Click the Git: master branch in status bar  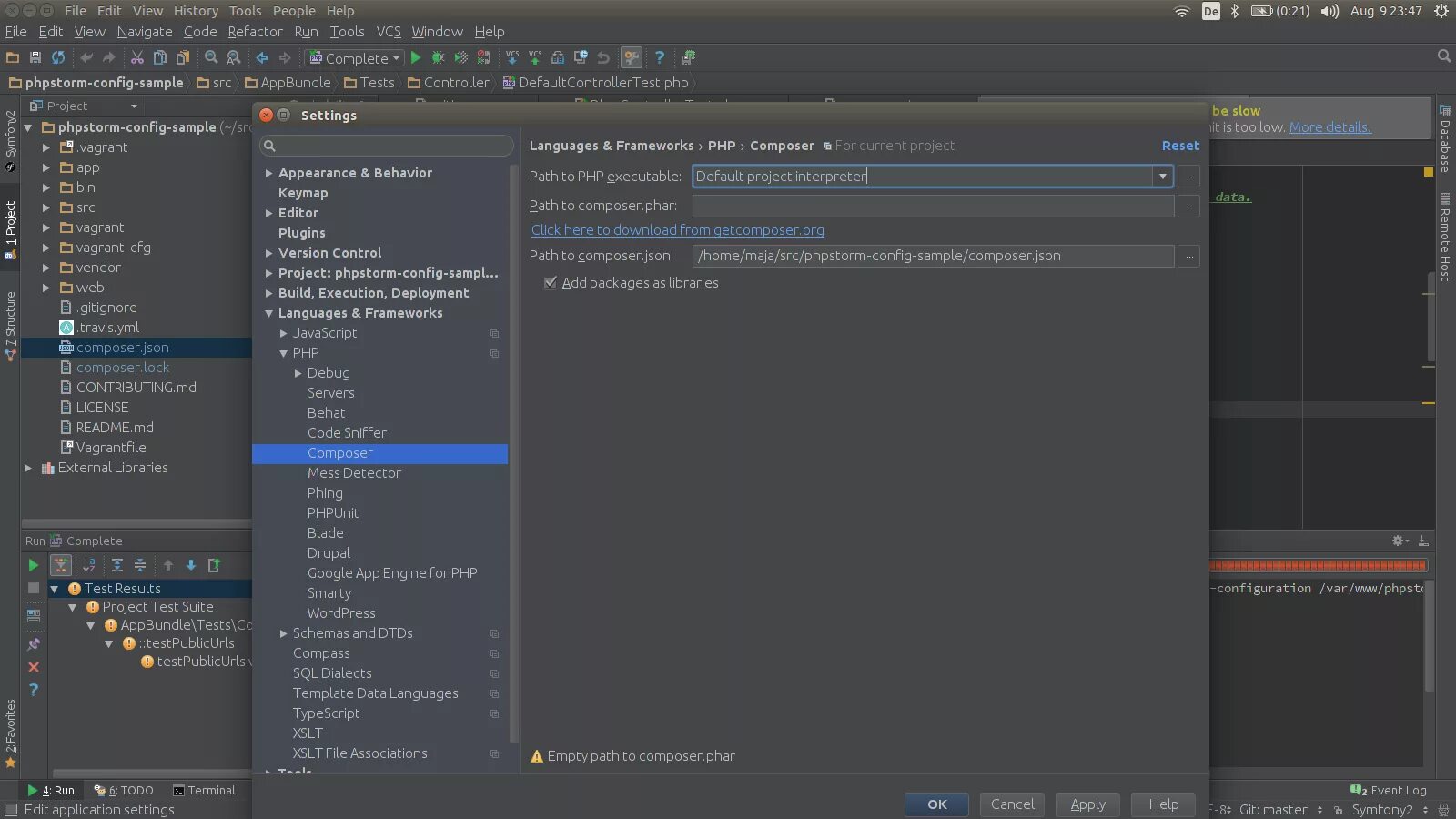[1273, 810]
